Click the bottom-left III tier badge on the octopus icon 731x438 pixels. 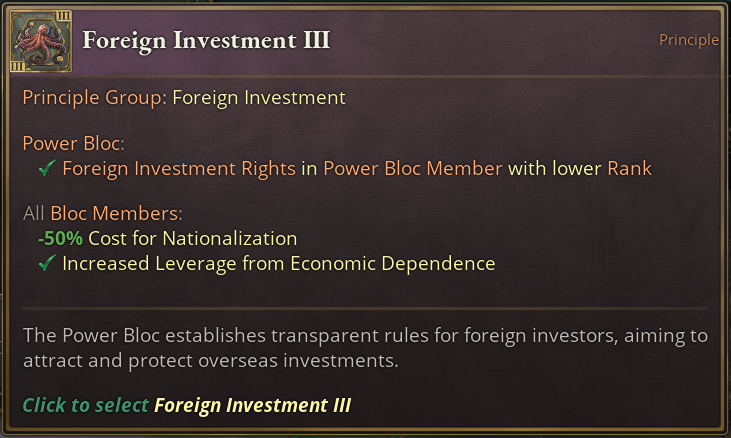tap(17, 66)
